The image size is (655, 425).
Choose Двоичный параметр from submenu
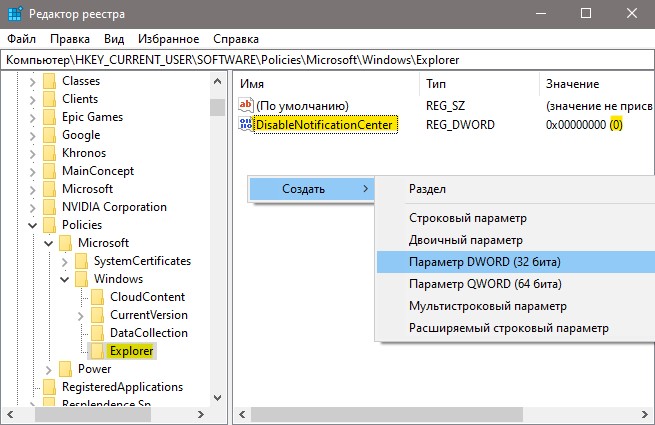pyautogui.click(x=515, y=240)
